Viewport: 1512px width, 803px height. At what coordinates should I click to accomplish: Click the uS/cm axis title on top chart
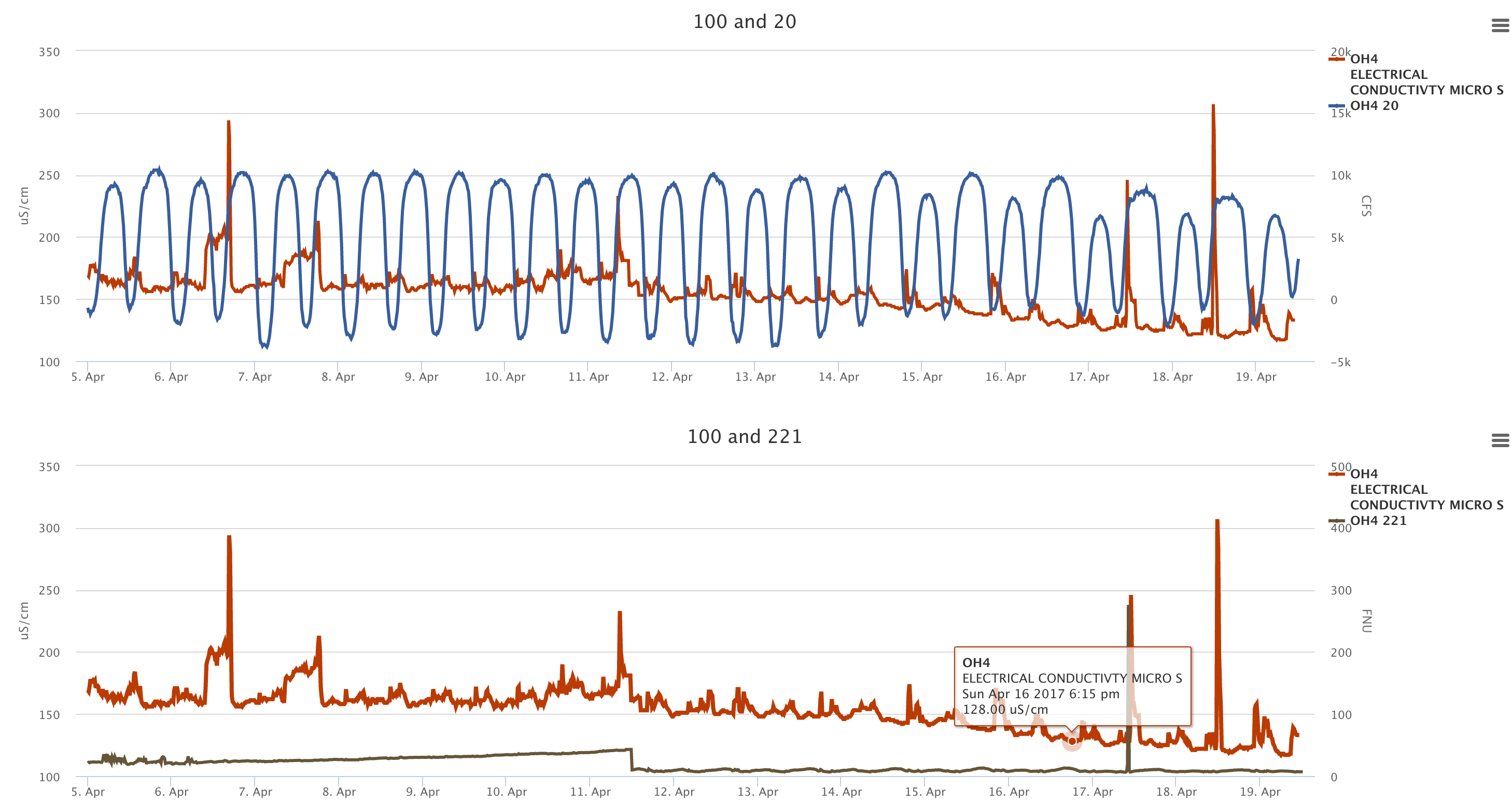(24, 206)
